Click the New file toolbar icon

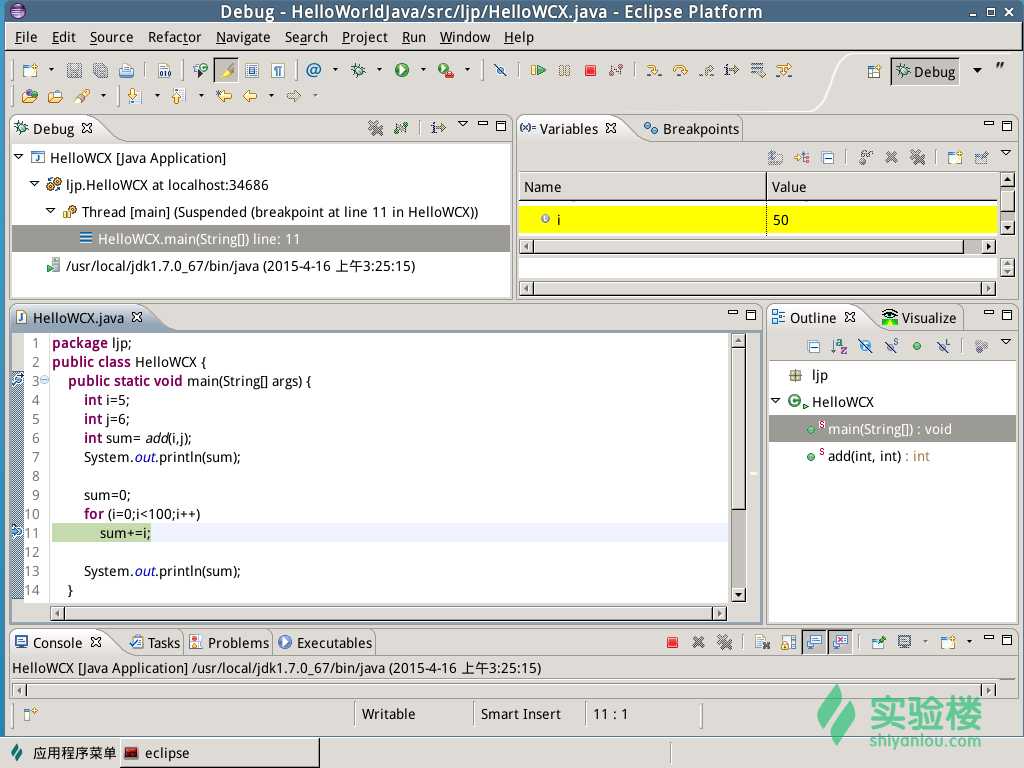pos(30,71)
